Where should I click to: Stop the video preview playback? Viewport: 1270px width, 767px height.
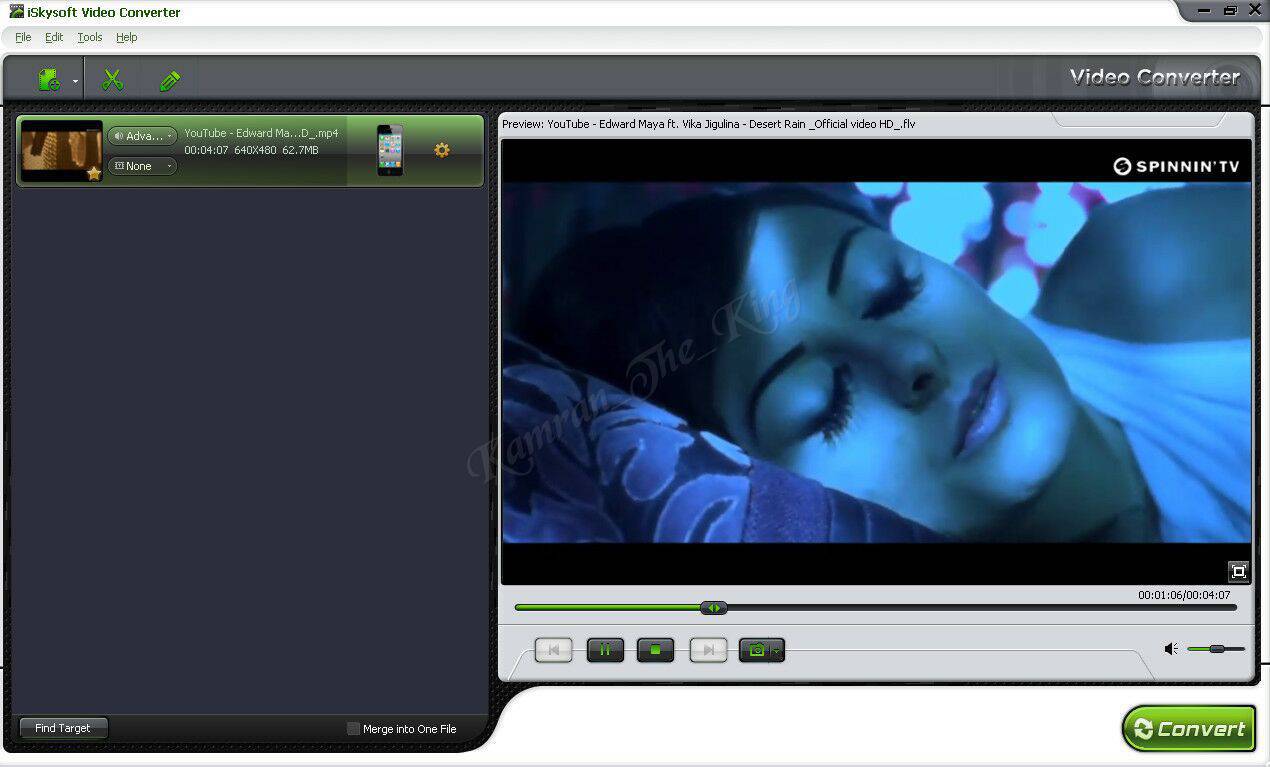pos(656,650)
